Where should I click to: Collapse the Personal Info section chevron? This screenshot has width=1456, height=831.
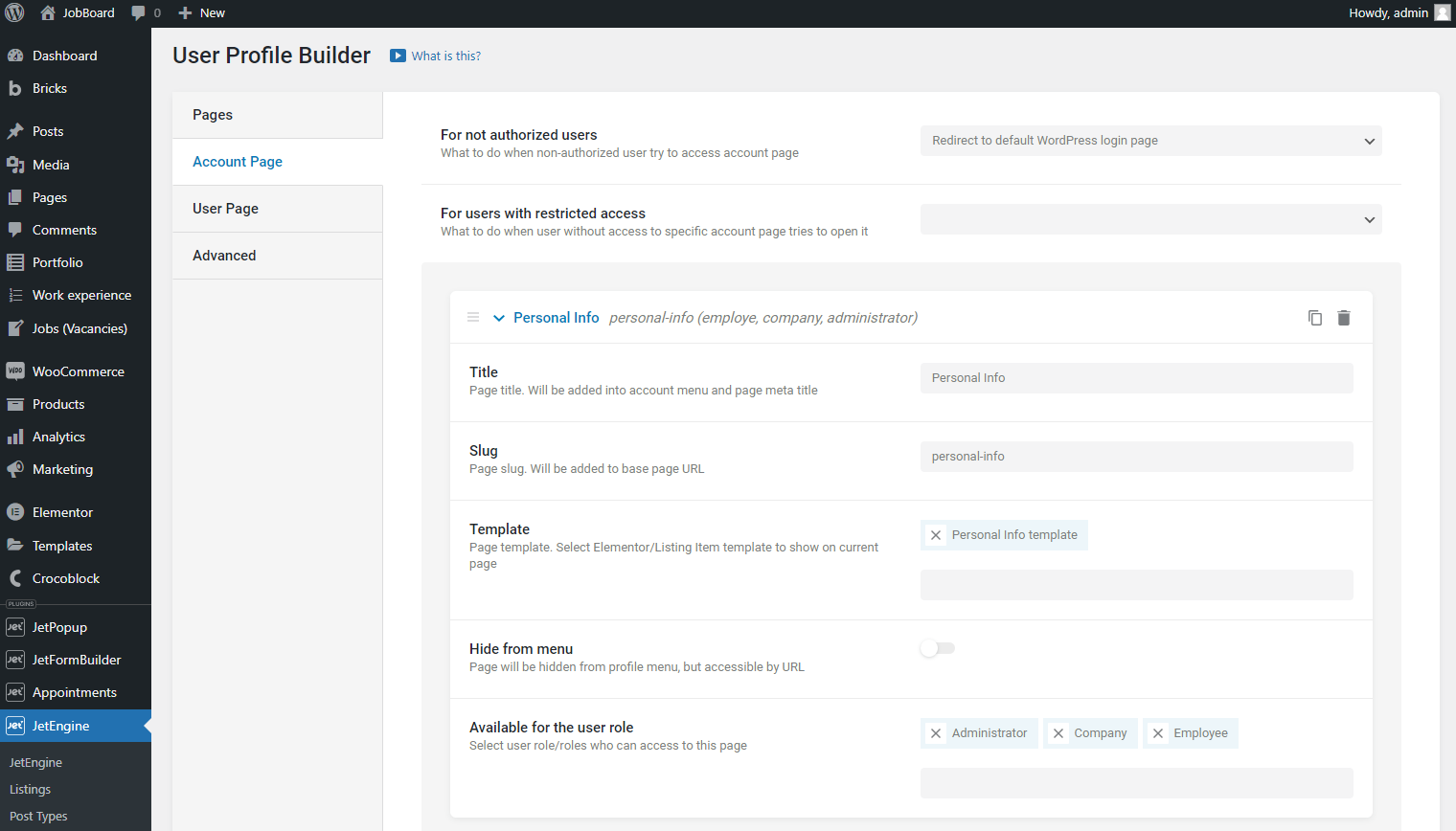pyautogui.click(x=499, y=318)
